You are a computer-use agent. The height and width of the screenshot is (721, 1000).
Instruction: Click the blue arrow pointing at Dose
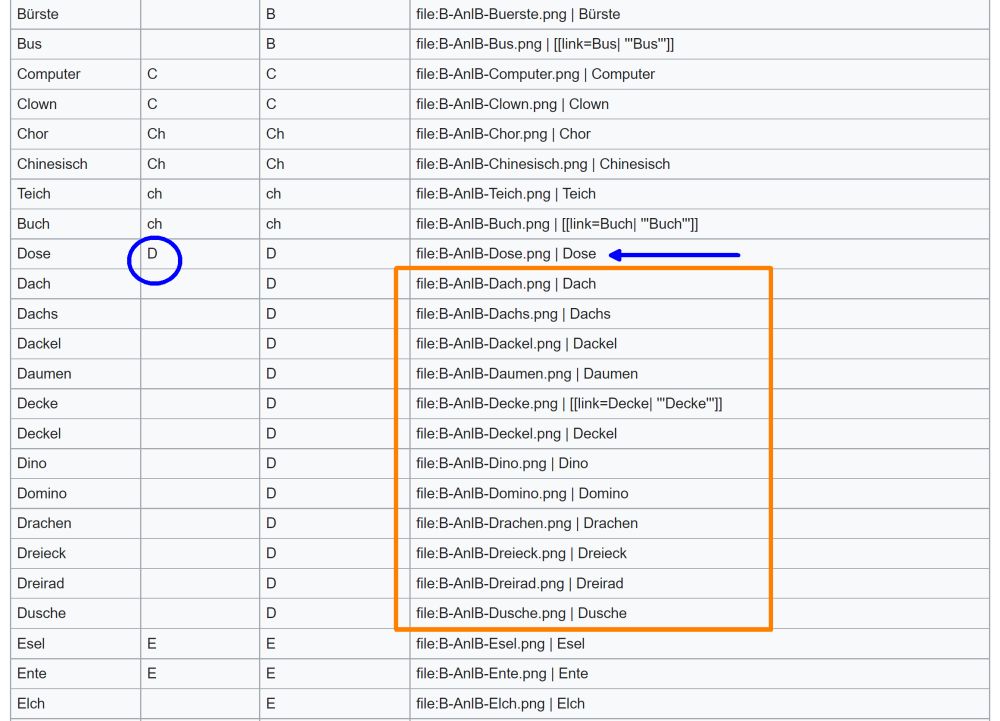pyautogui.click(x=674, y=255)
